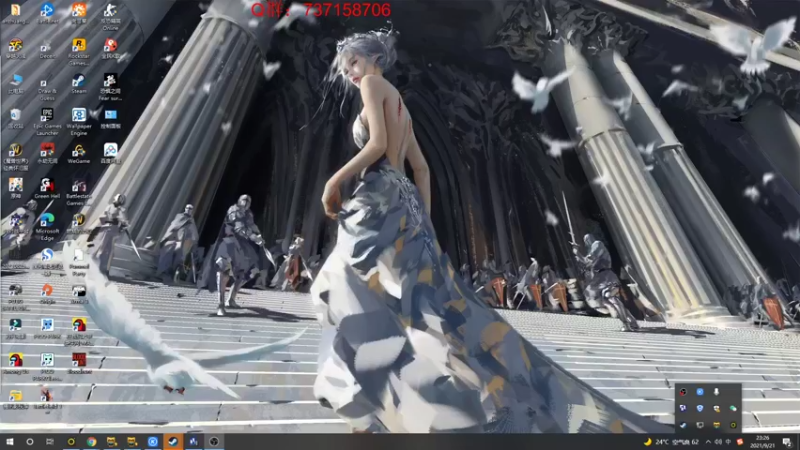
Task: Open Battlestate Games launcher icon
Action: tap(79, 192)
